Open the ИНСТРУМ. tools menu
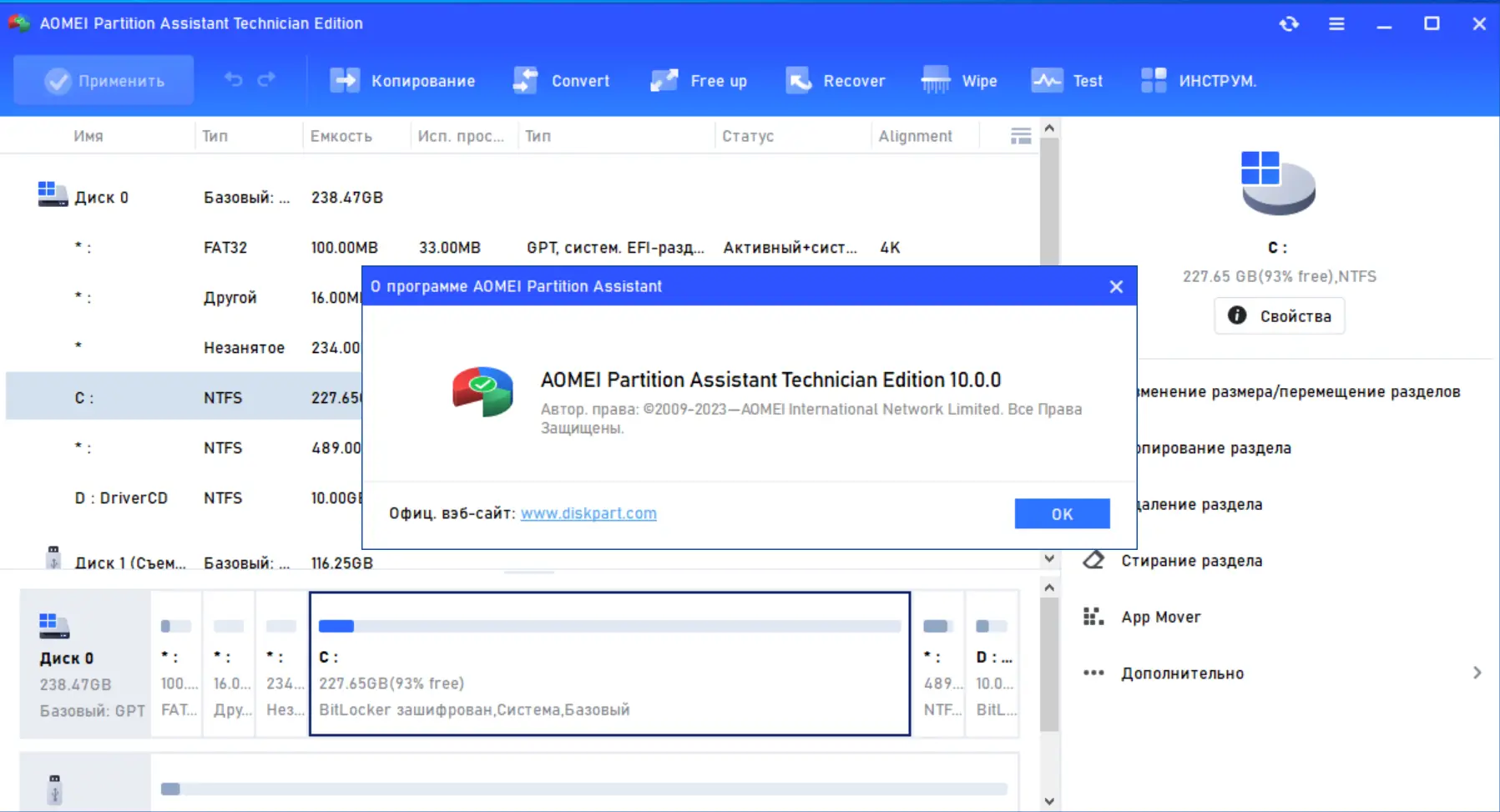1500x812 pixels. 1198,81
